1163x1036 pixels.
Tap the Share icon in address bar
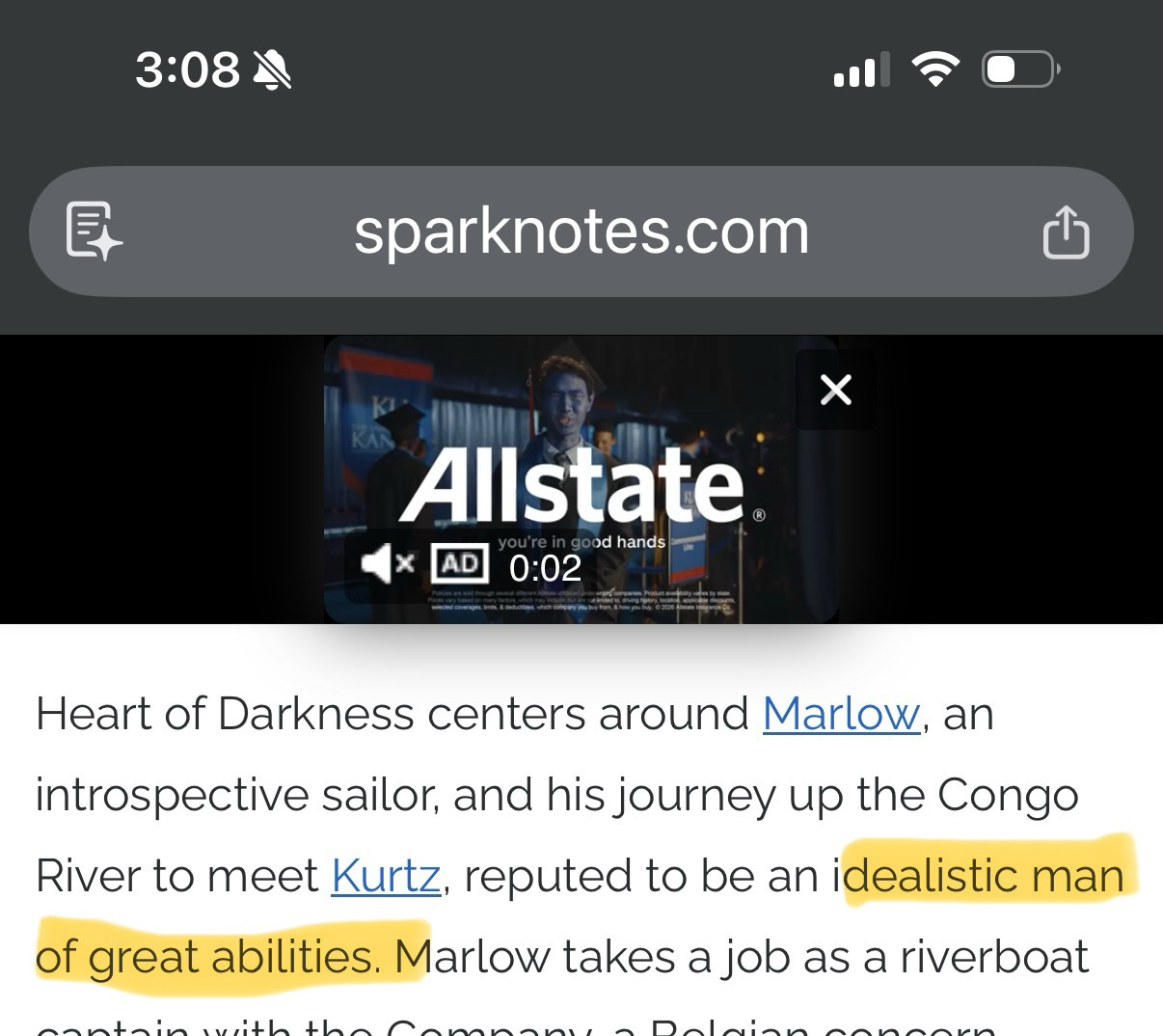(1066, 232)
